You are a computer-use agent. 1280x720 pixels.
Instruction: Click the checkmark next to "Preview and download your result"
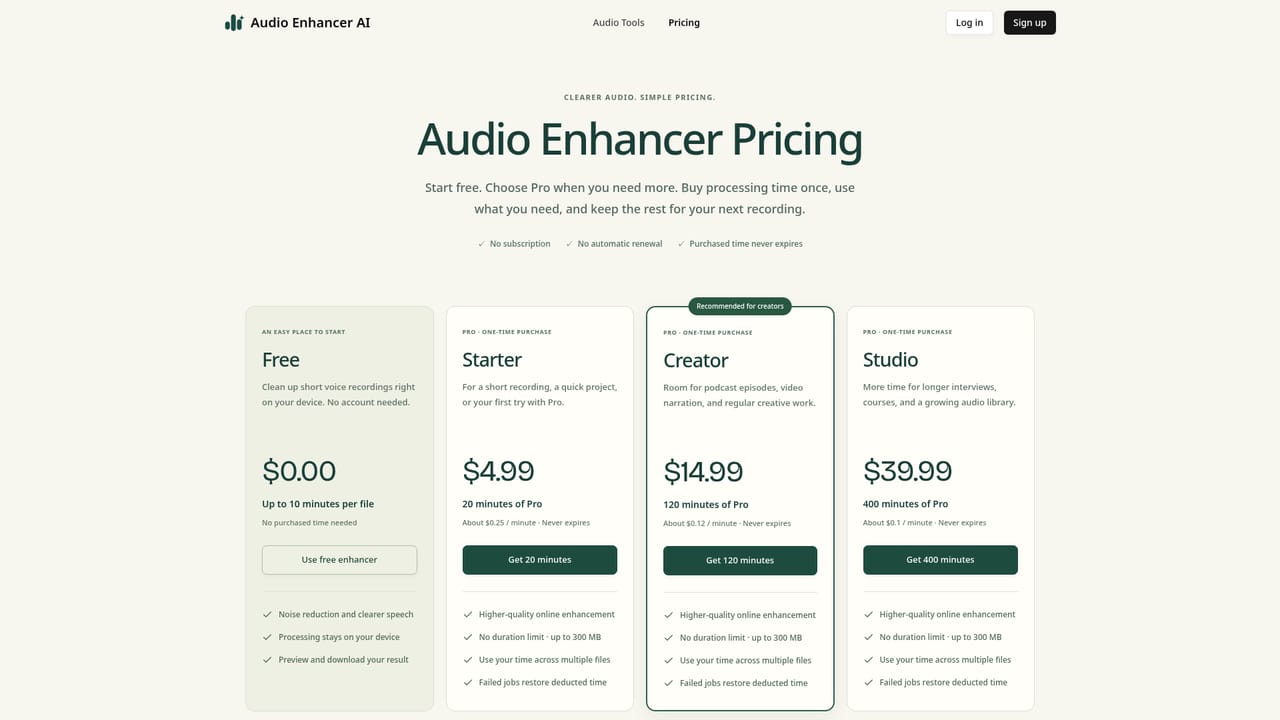click(x=267, y=660)
